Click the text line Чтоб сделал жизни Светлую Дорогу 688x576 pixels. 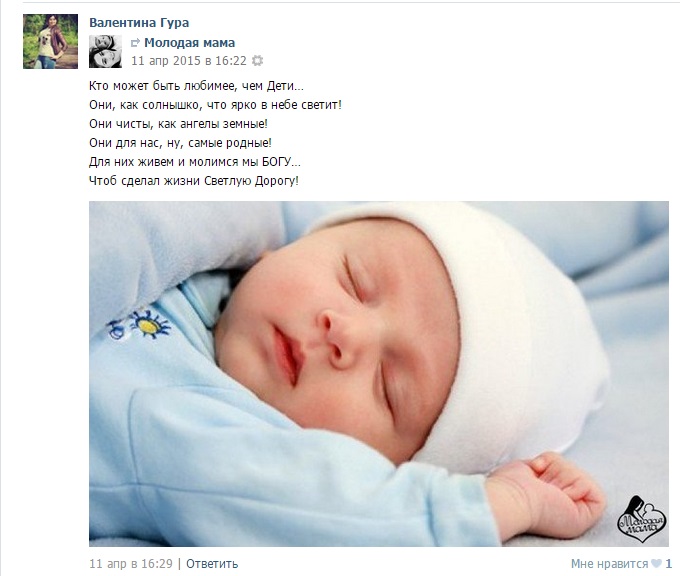[194, 181]
